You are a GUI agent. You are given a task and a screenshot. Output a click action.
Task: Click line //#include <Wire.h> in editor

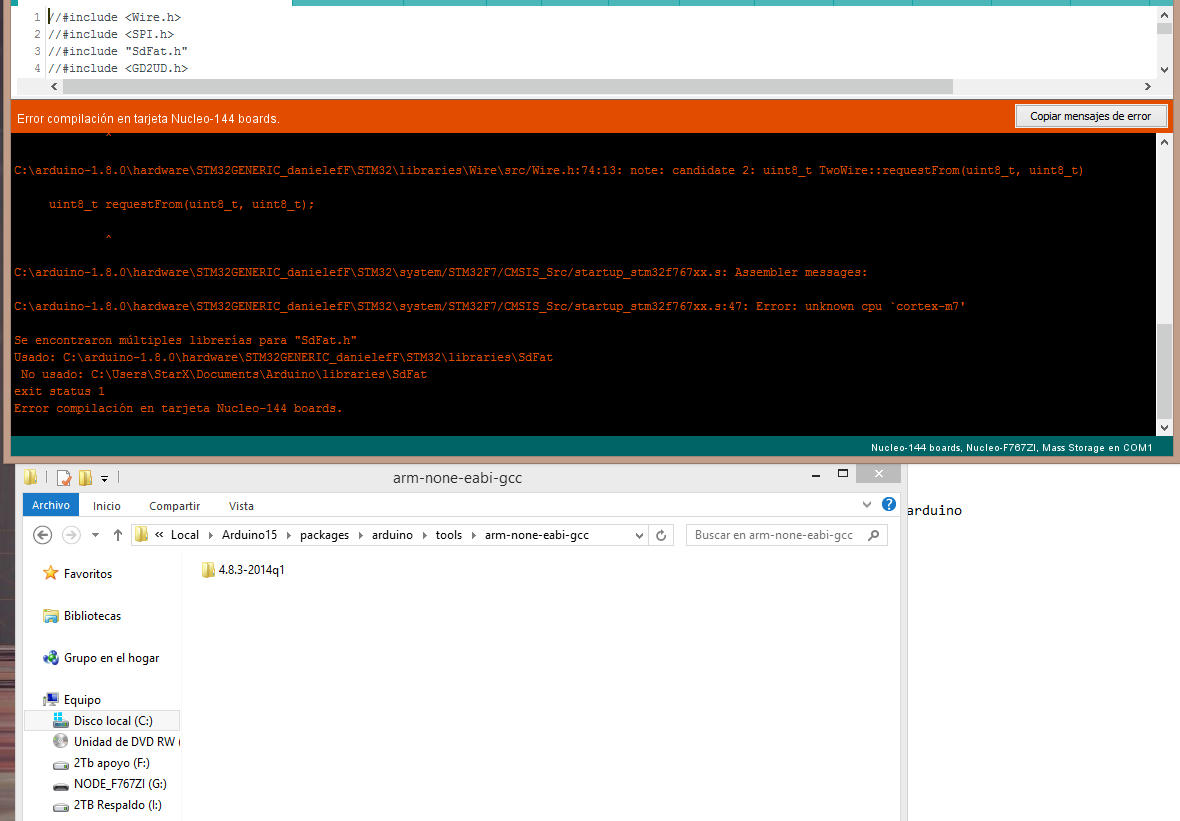pos(114,17)
